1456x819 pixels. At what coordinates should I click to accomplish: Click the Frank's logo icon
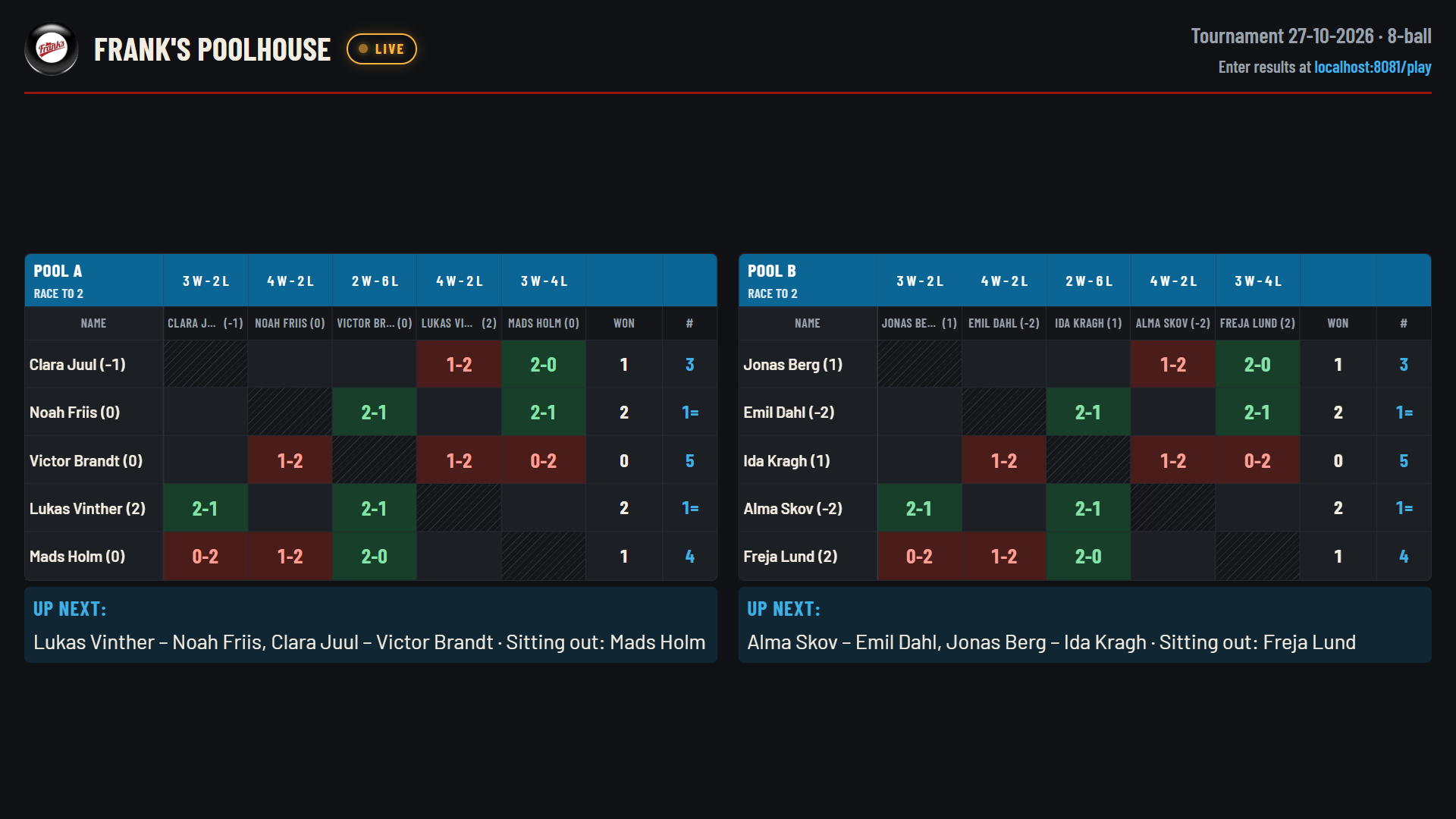pyautogui.click(x=52, y=49)
